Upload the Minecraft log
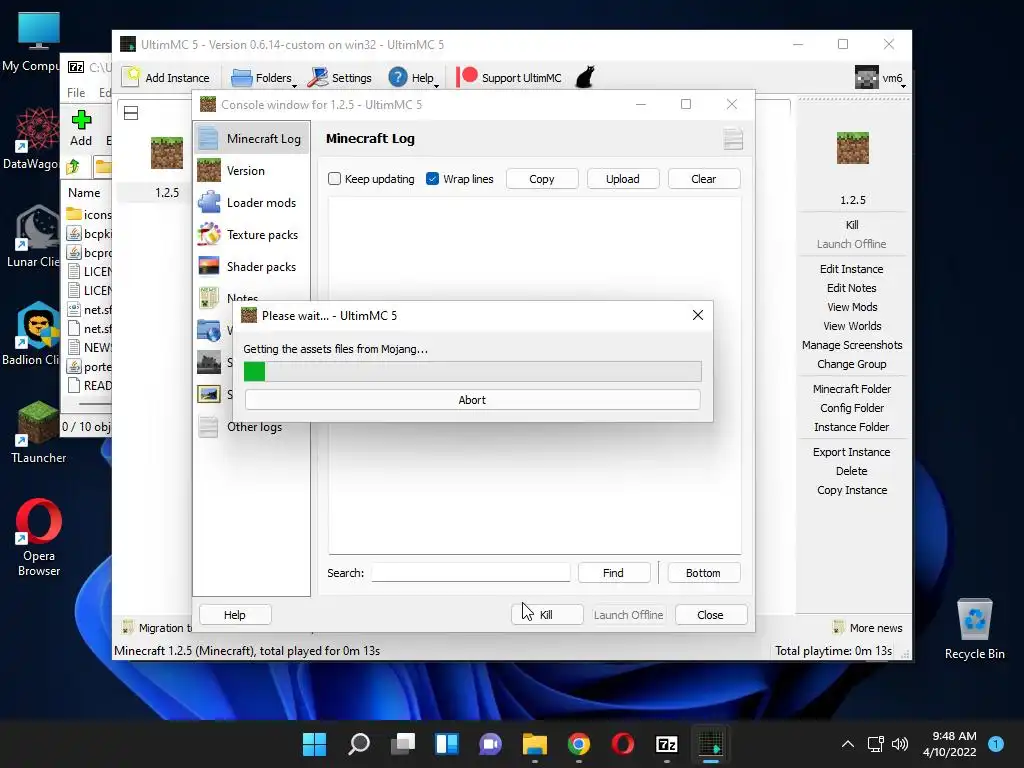 coord(623,179)
